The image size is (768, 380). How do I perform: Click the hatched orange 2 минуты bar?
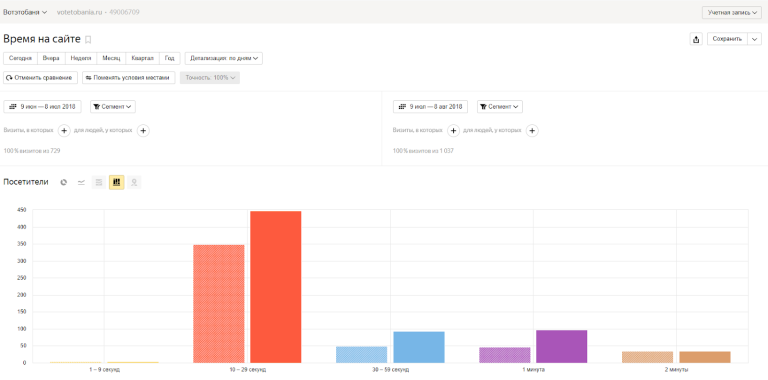pos(648,357)
